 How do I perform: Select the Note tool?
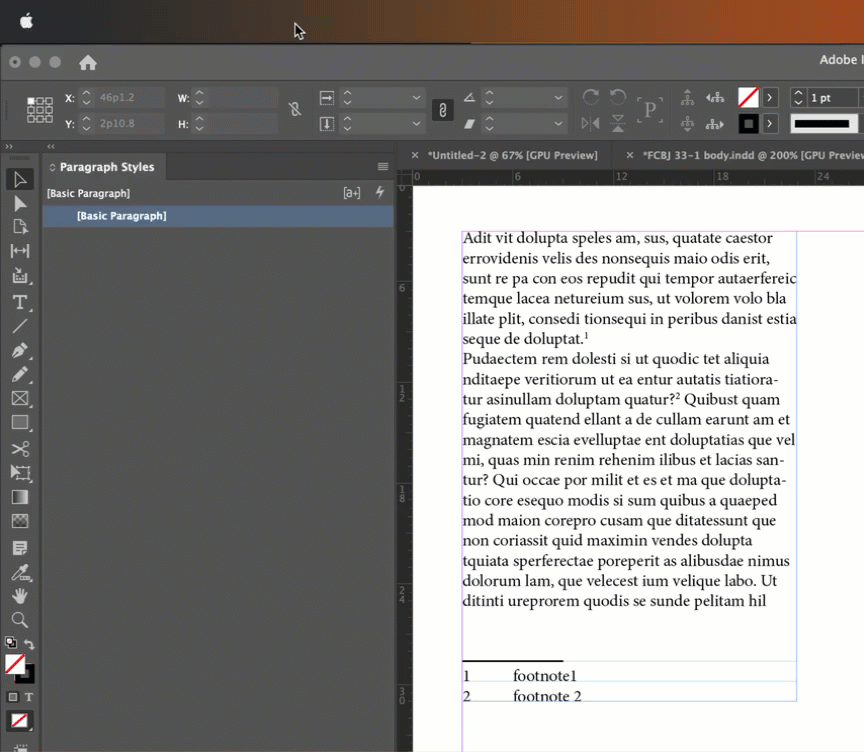(20, 548)
